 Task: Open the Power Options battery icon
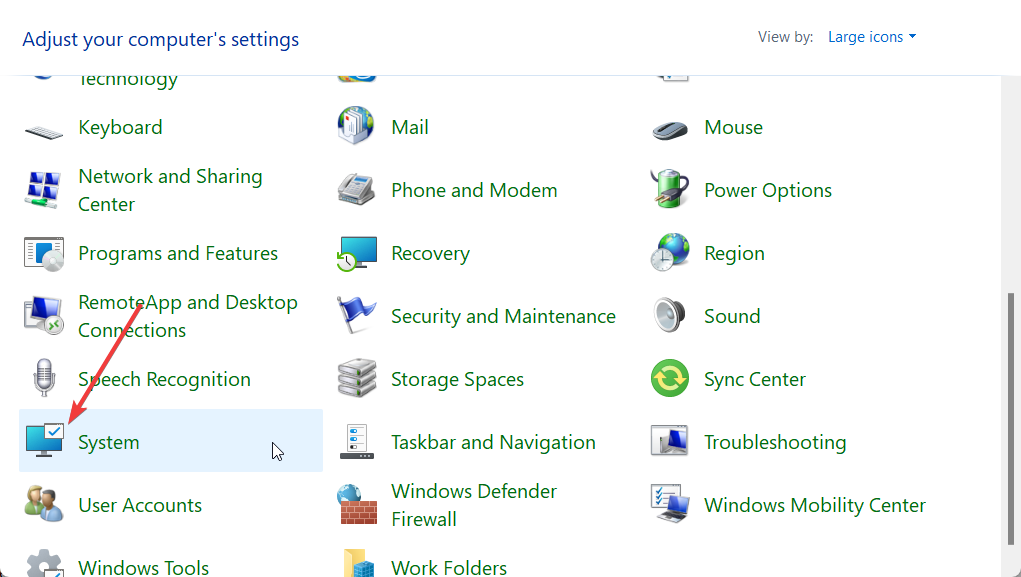669,190
